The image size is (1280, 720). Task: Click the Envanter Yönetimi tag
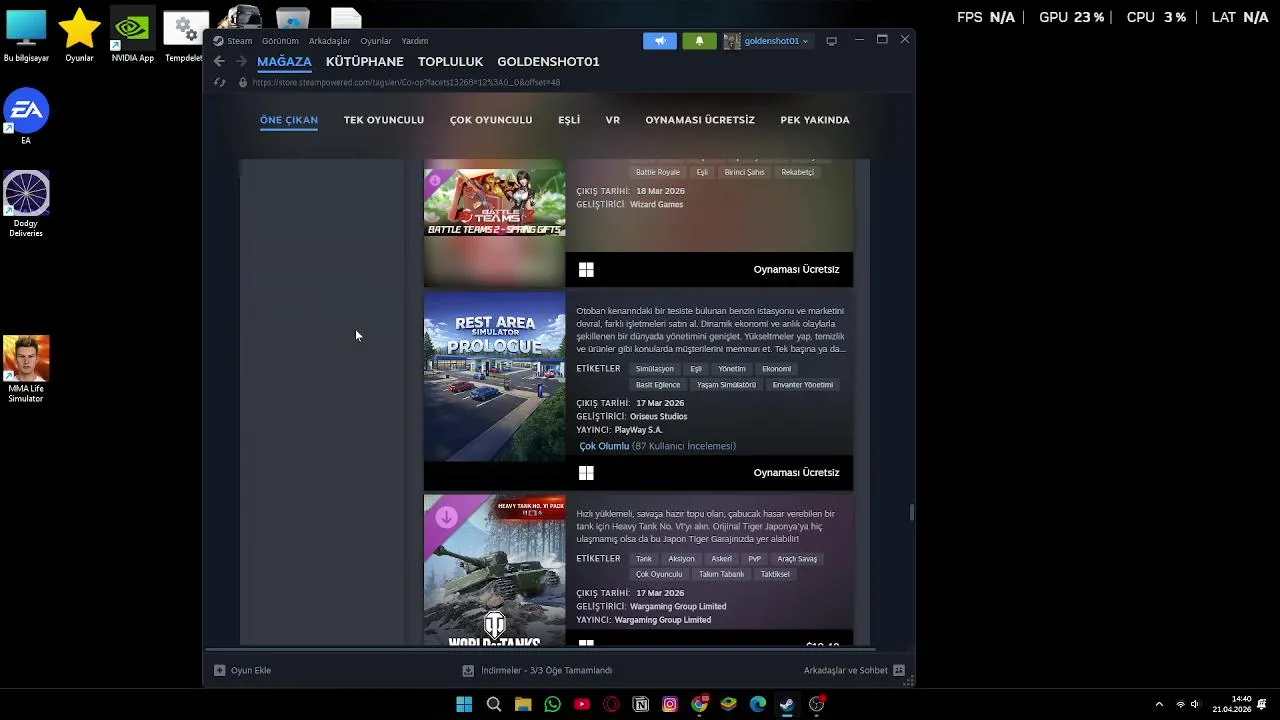[802, 385]
